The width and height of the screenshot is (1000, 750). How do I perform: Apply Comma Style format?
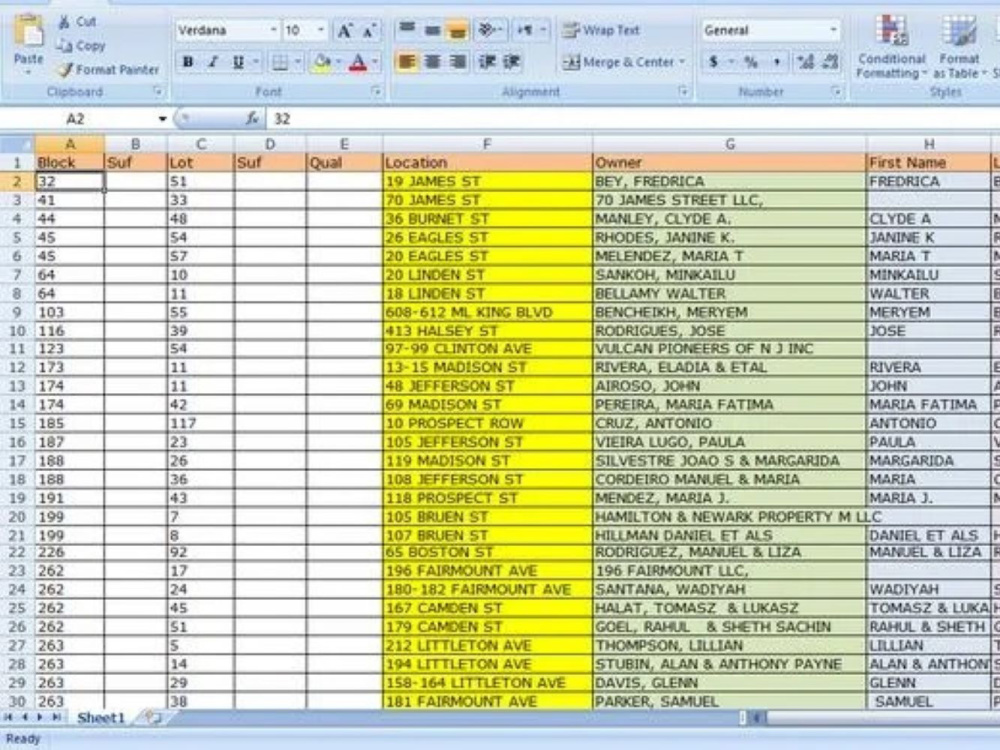coord(776,62)
